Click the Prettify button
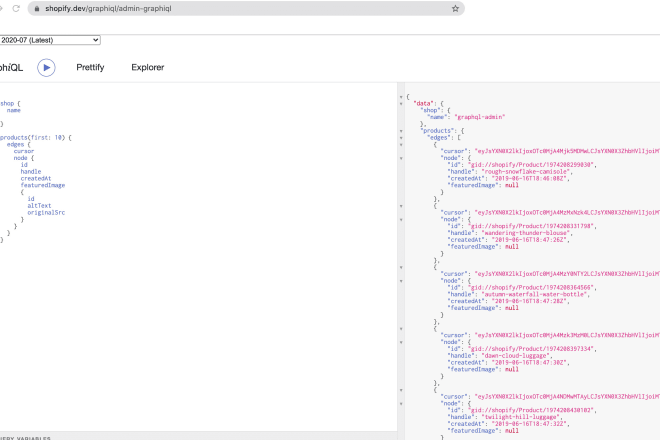This screenshot has height=440, width=660. (90, 67)
